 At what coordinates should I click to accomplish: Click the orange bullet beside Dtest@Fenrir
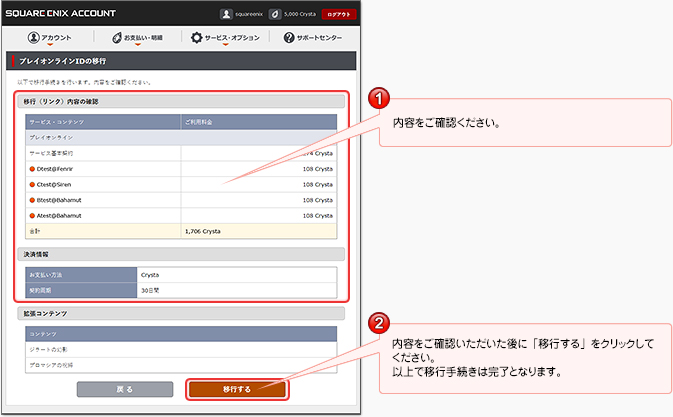point(32,169)
